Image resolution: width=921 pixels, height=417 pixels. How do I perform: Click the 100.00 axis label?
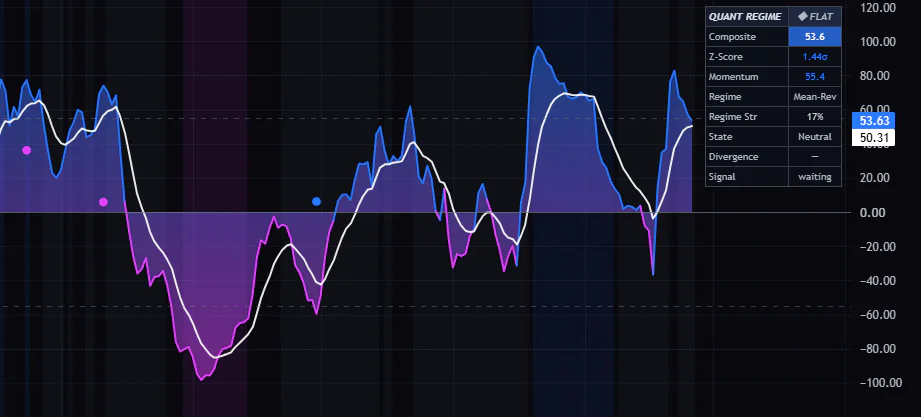[x=878, y=42]
